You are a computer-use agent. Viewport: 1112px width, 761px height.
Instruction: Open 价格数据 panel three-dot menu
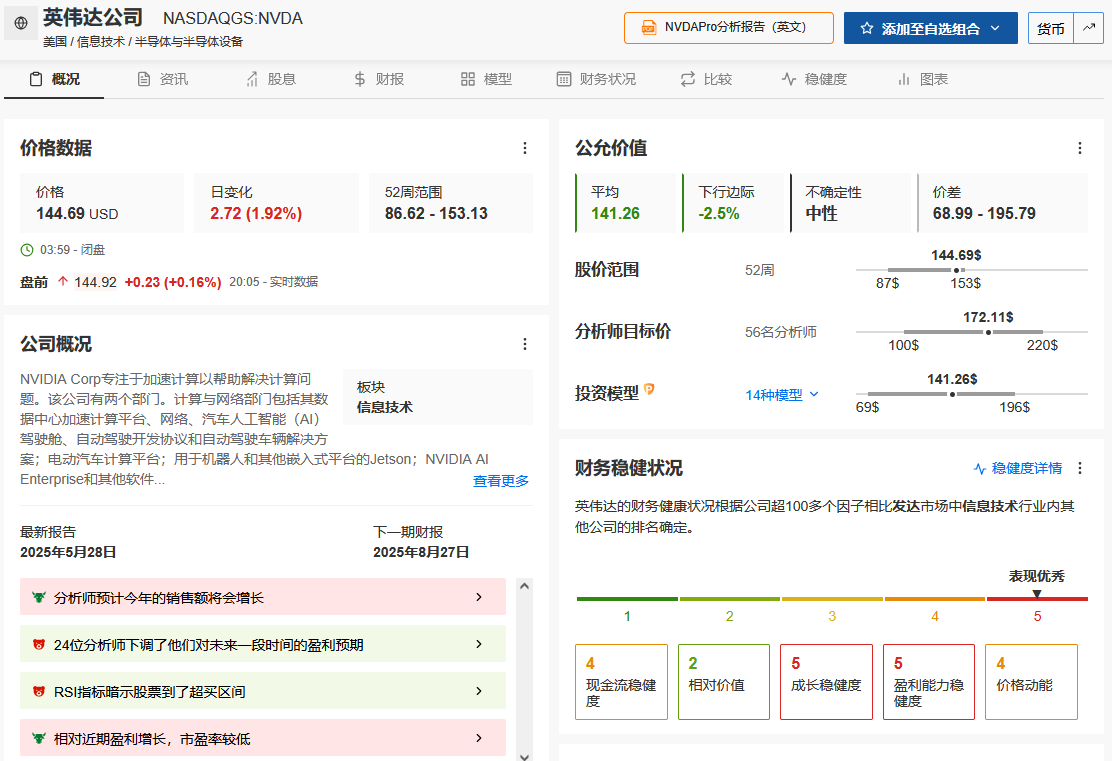tap(525, 148)
